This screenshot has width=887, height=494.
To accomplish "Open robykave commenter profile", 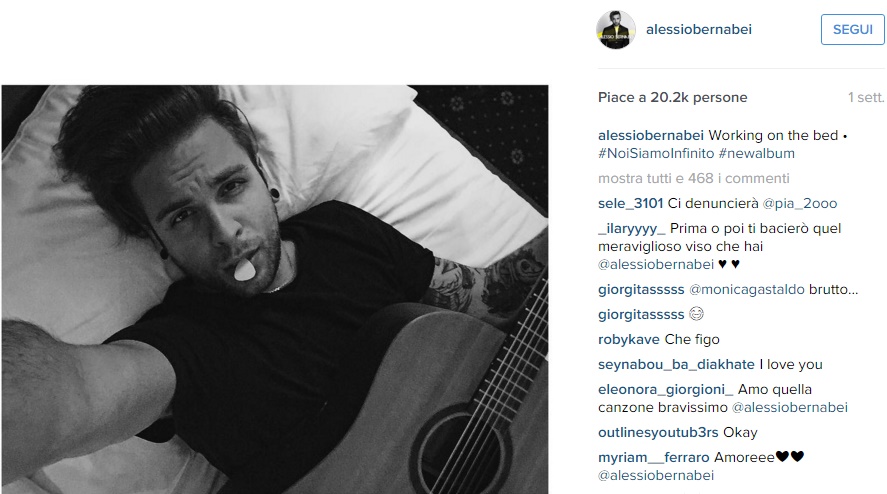I will (628, 340).
